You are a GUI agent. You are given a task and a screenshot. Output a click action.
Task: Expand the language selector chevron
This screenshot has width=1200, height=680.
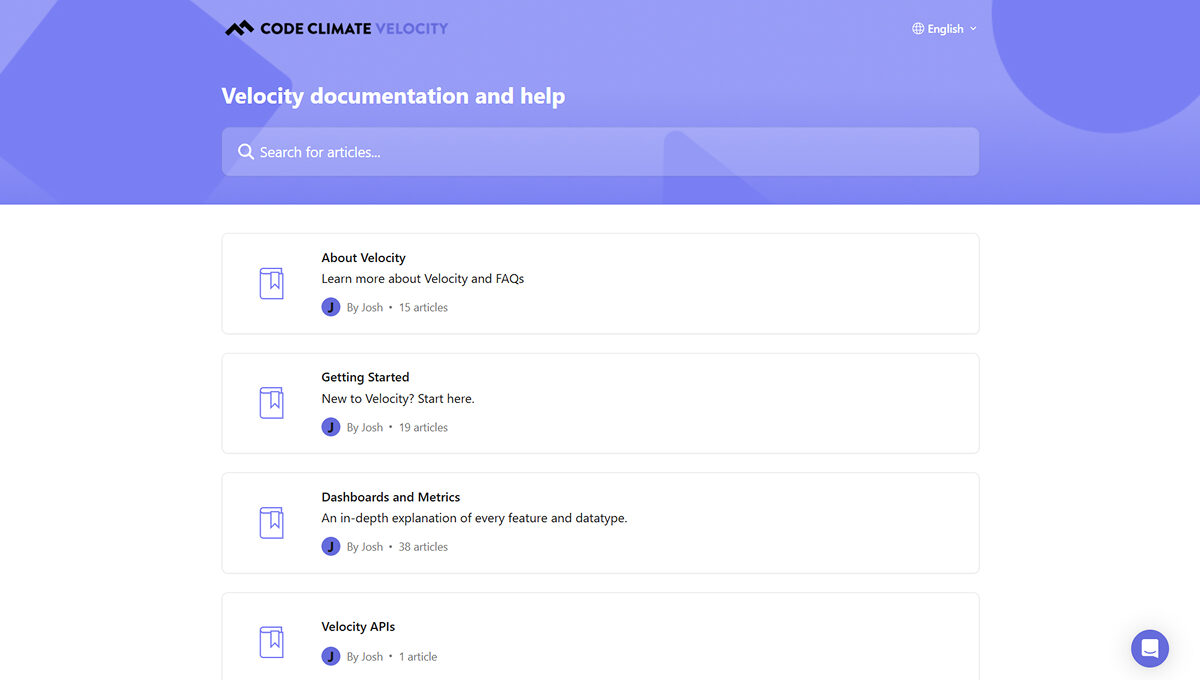click(x=973, y=29)
